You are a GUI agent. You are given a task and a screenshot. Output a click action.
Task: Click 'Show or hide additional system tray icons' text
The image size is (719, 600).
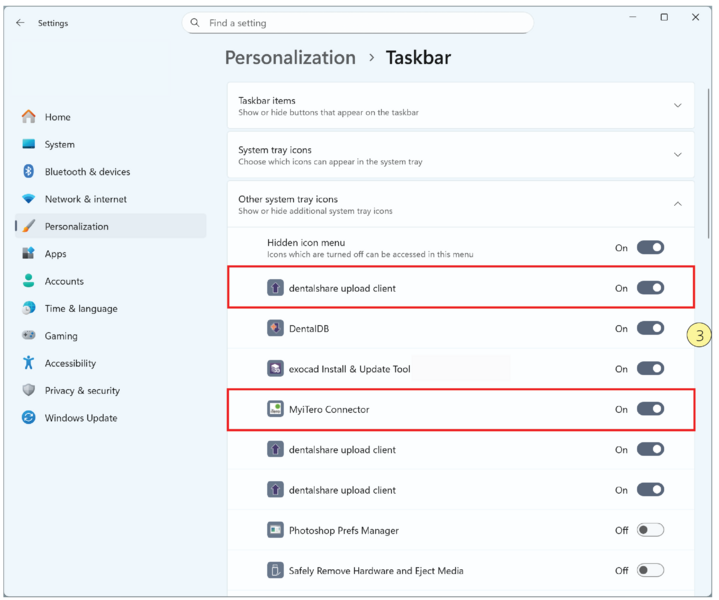coord(315,211)
